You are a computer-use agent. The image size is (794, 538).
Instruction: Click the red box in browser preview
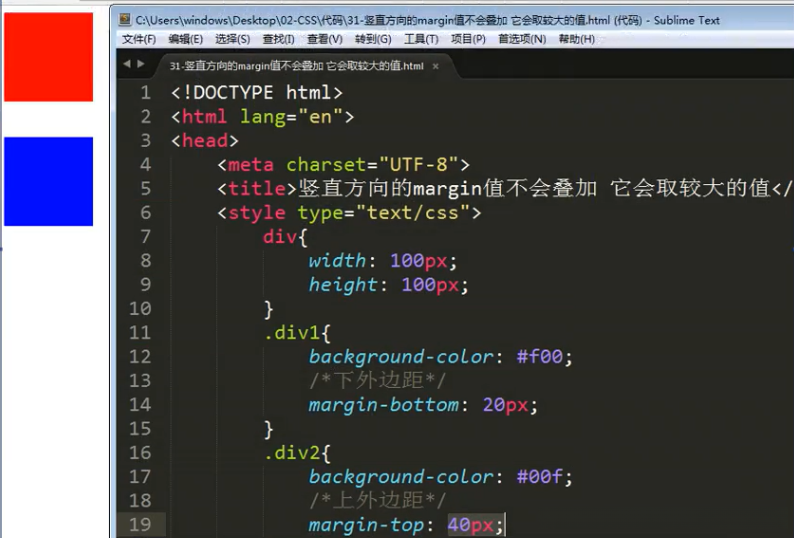coord(49,57)
